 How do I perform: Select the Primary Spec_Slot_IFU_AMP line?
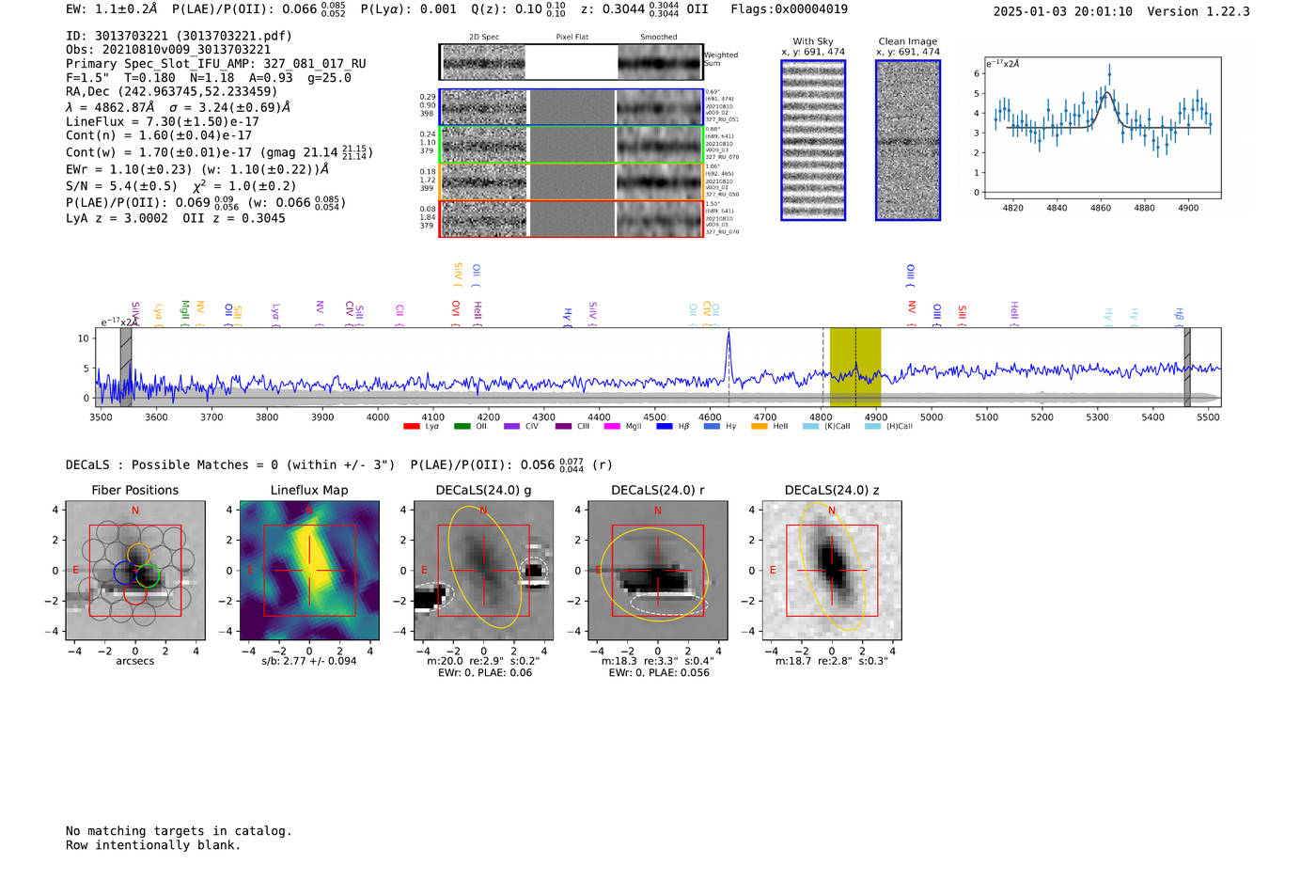coord(216,64)
